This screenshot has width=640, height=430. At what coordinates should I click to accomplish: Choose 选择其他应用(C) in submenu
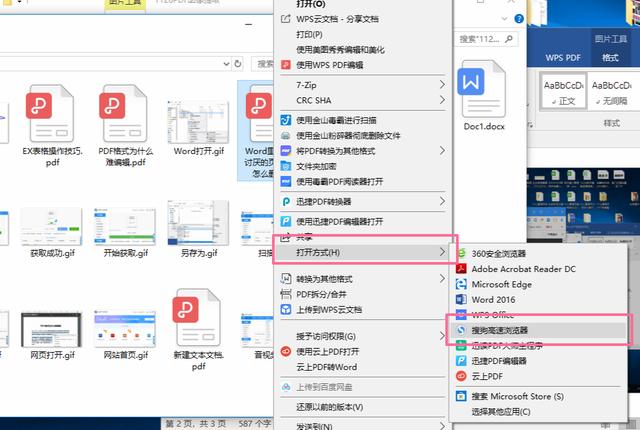click(501, 412)
